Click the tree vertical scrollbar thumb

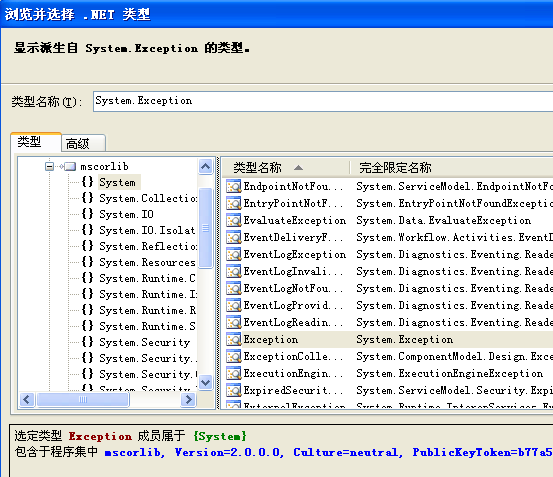(206, 228)
